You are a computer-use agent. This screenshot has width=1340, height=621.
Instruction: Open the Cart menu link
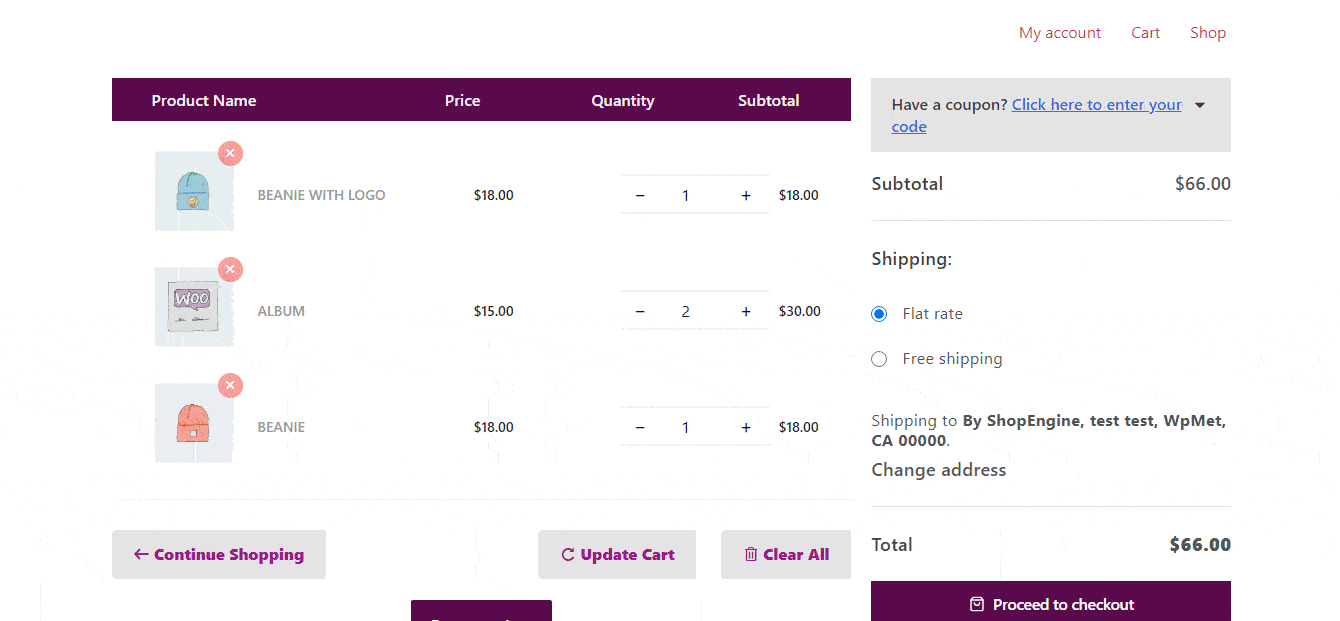click(1145, 33)
